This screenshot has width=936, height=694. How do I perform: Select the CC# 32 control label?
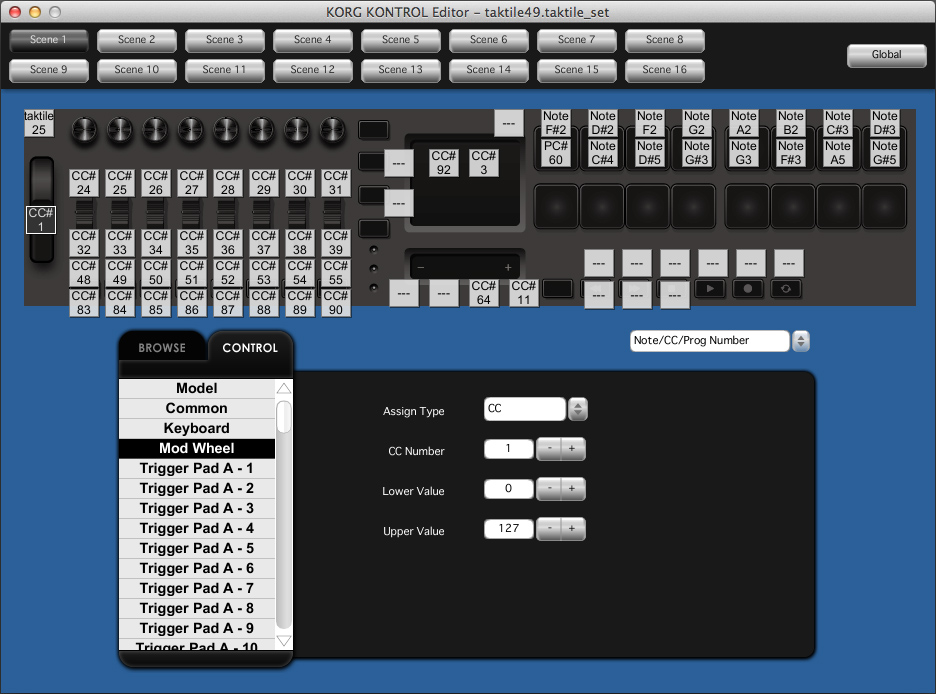click(x=84, y=243)
